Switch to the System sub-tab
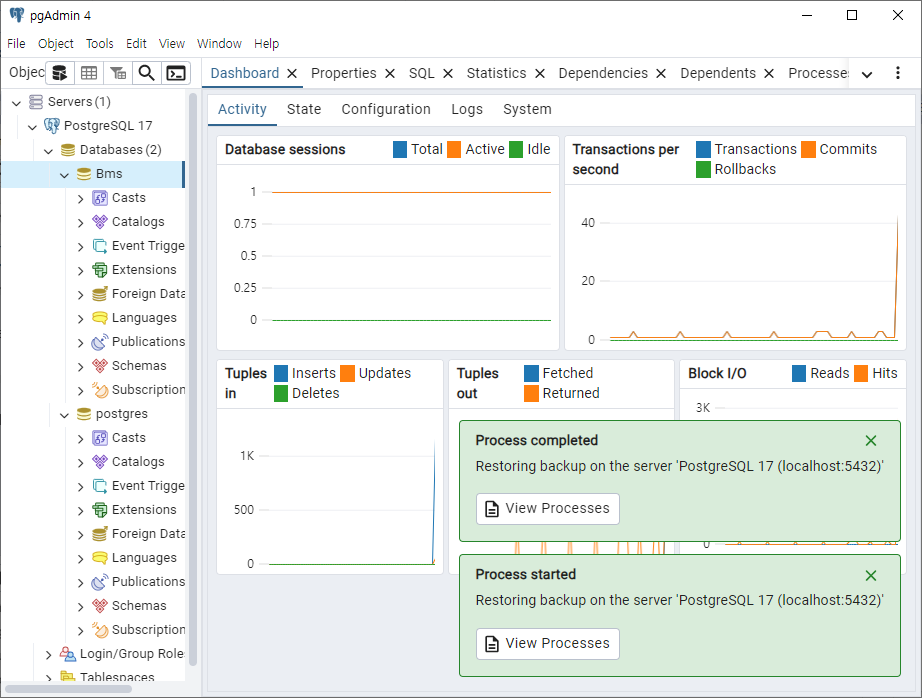 pos(527,109)
